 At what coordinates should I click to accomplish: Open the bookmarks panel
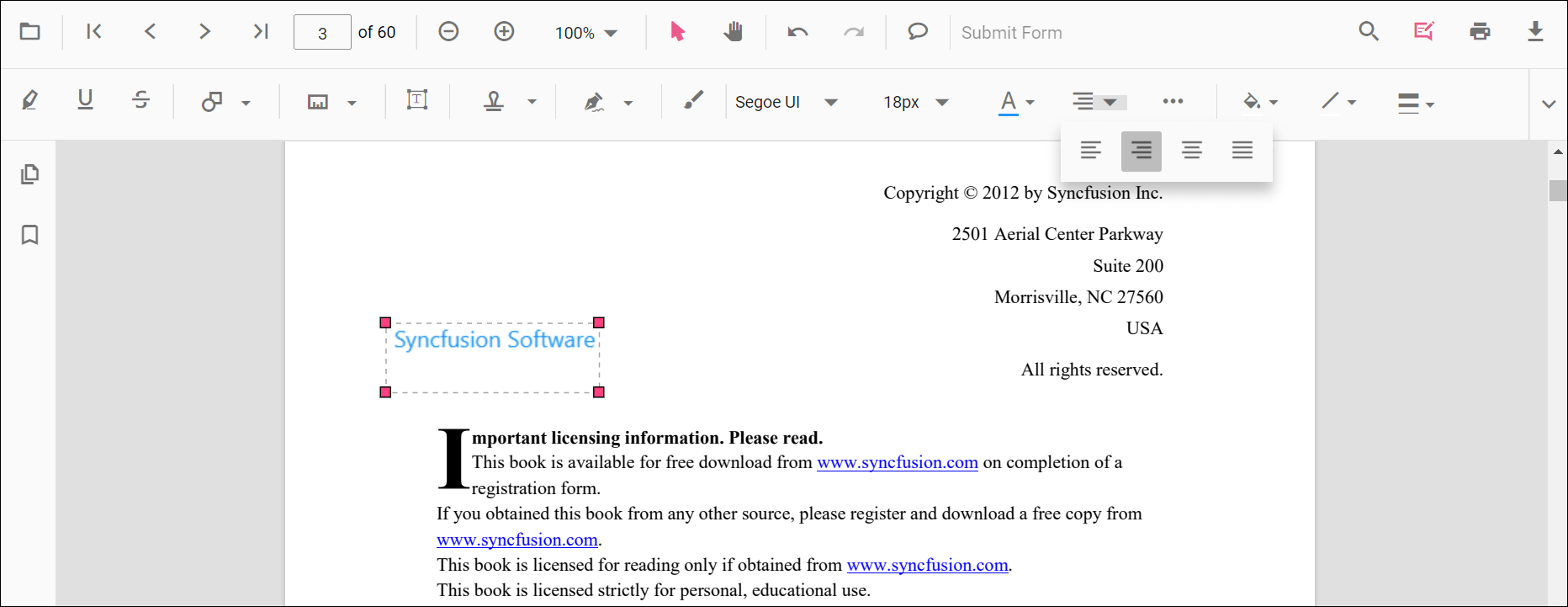tap(30, 234)
